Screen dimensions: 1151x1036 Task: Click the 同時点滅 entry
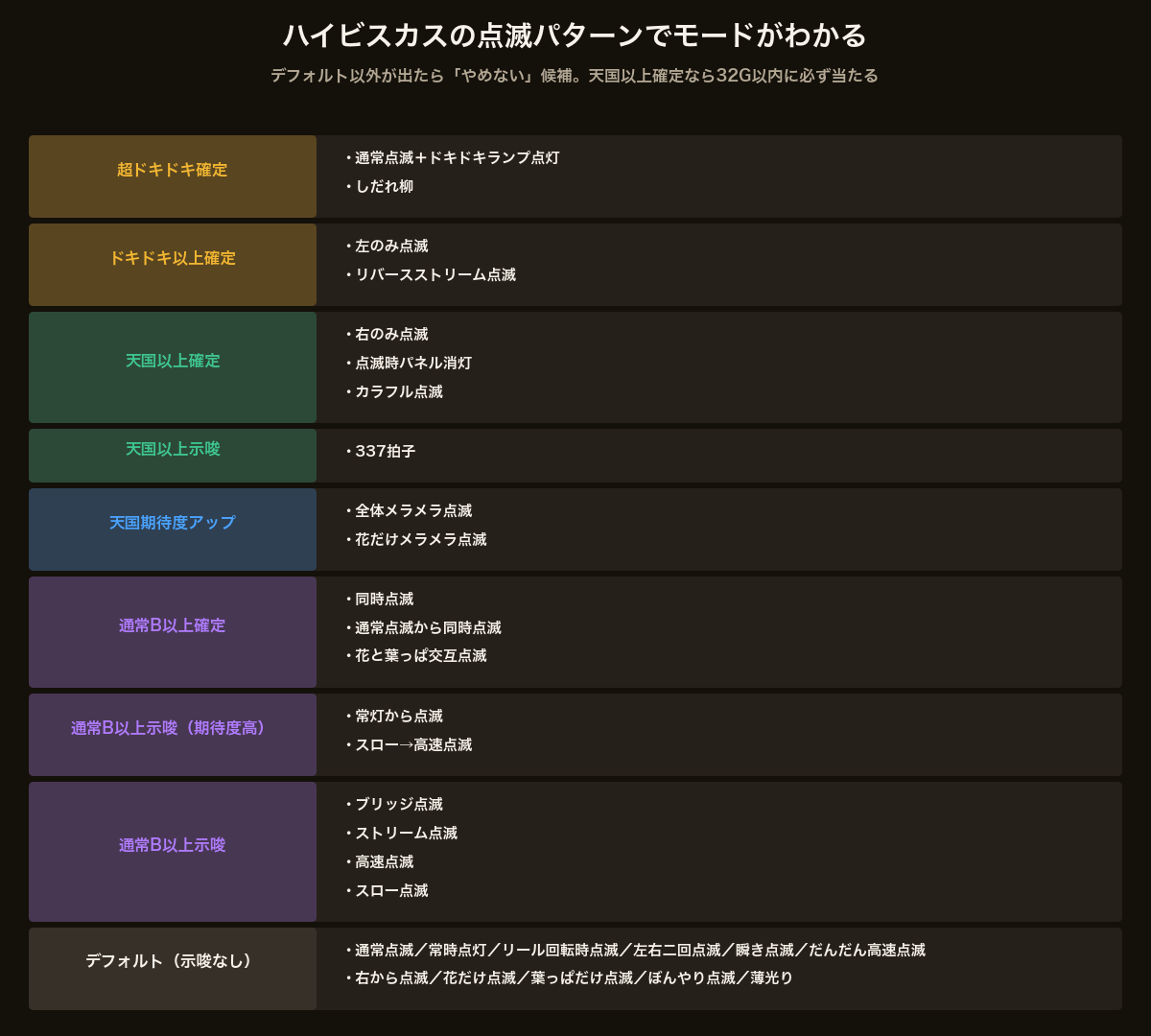[x=380, y=600]
